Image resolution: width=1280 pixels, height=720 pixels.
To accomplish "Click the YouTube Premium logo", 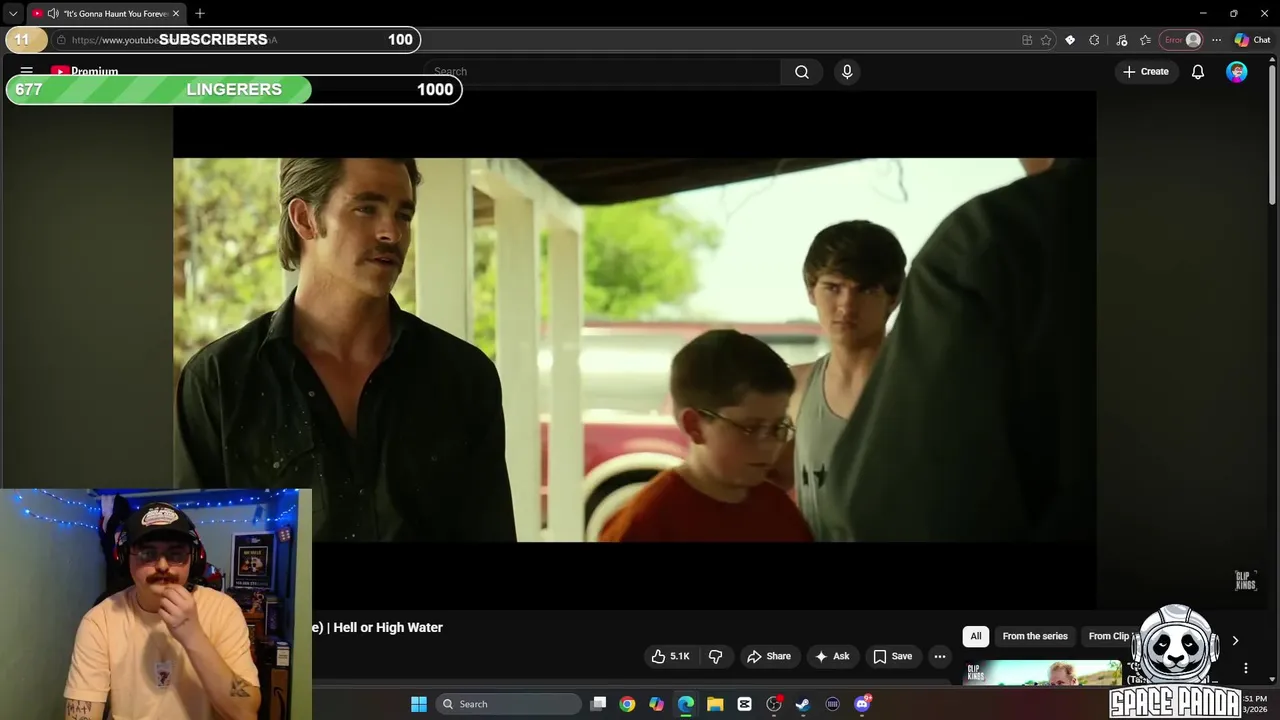I will [85, 71].
